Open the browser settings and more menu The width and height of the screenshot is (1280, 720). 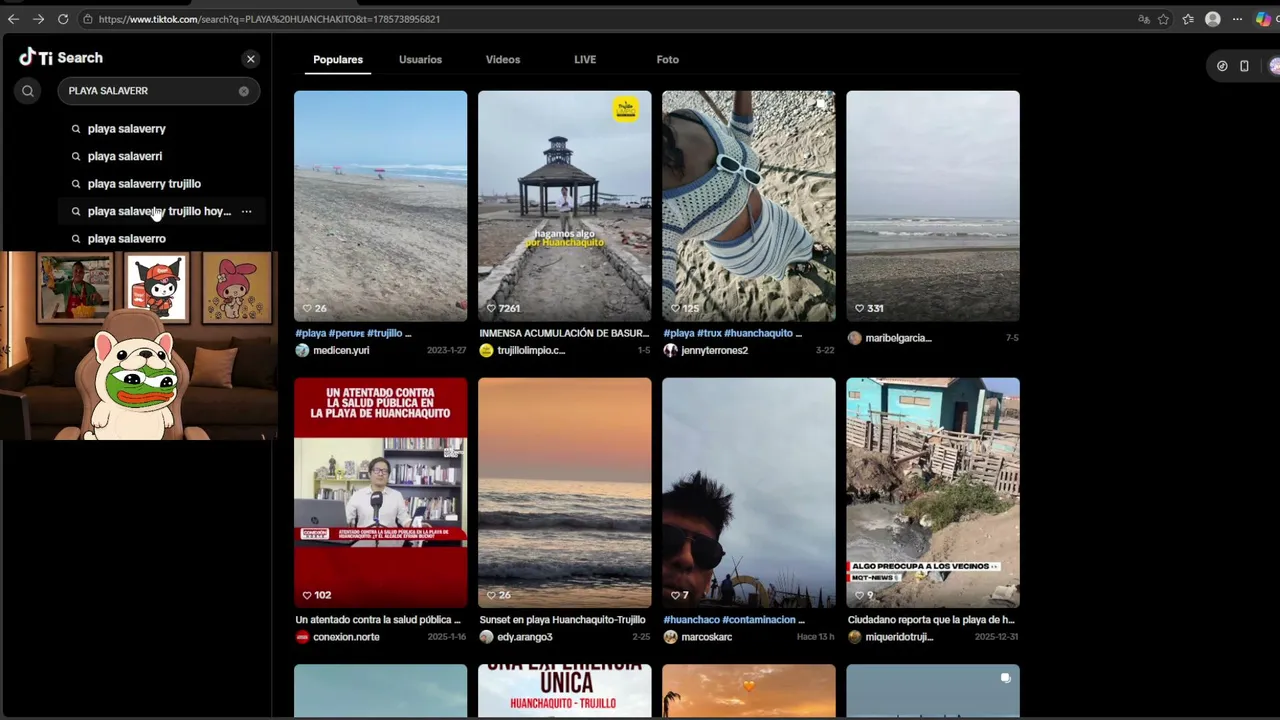1238,19
